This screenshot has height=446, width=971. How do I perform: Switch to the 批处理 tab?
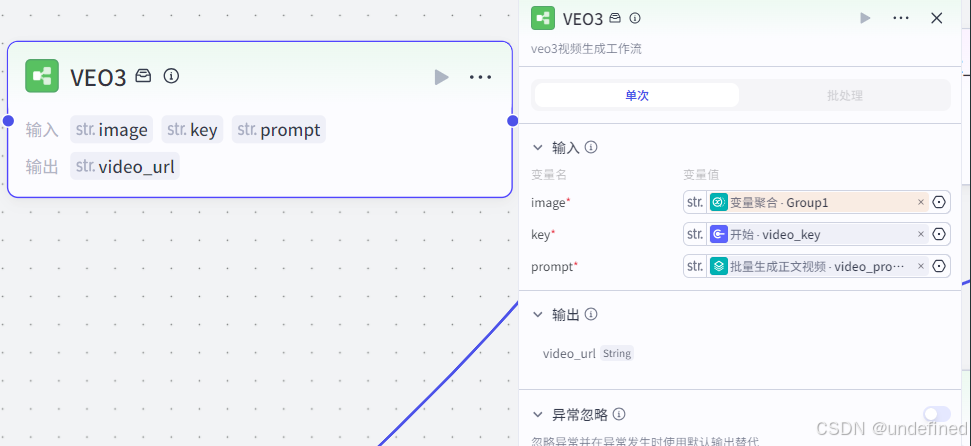coord(845,95)
